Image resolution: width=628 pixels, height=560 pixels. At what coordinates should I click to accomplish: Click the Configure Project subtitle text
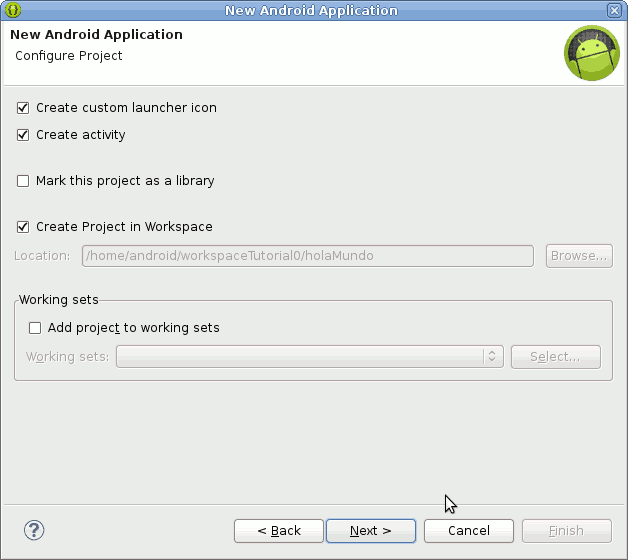69,56
